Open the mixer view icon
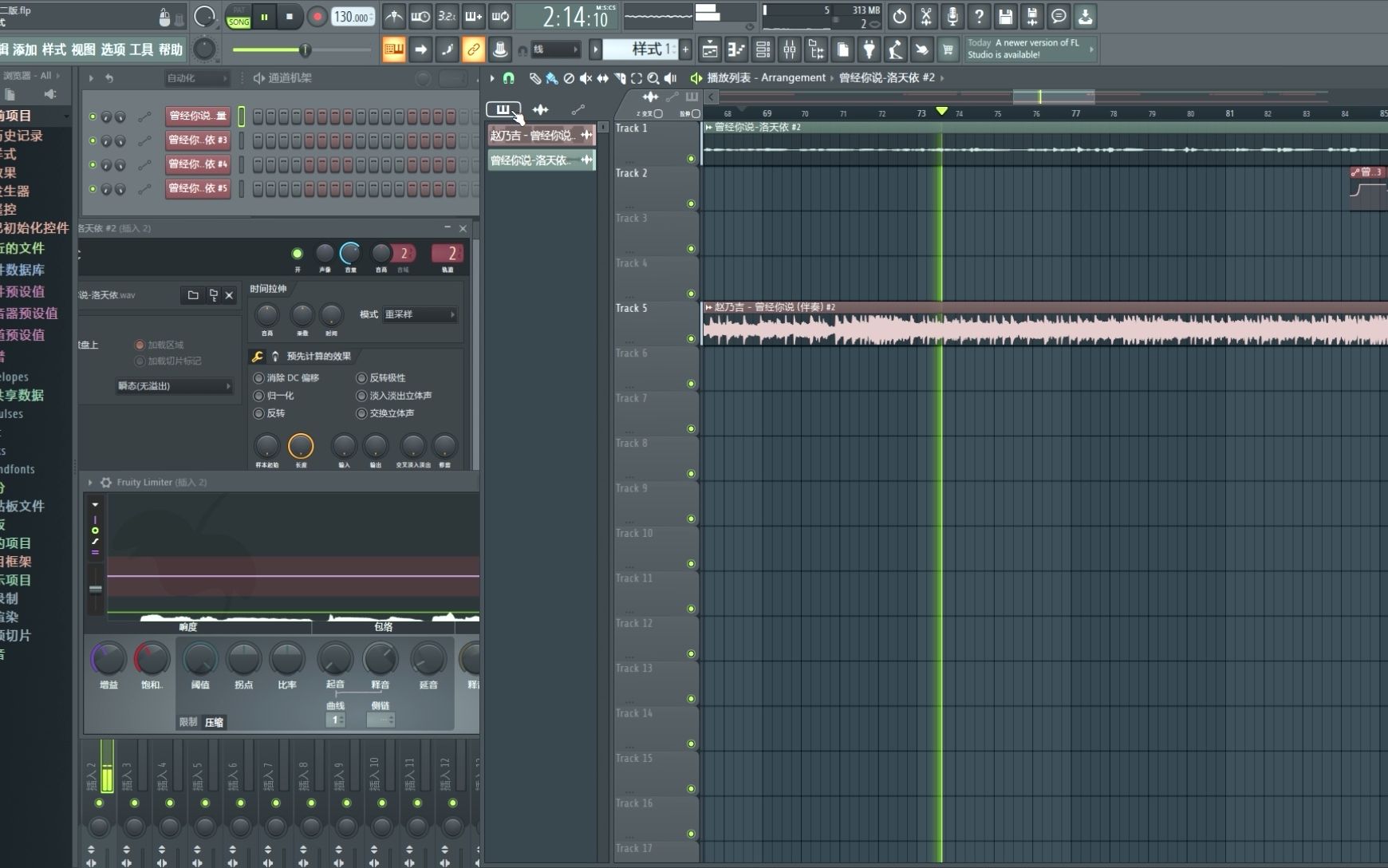The height and width of the screenshot is (868, 1388). [x=789, y=49]
